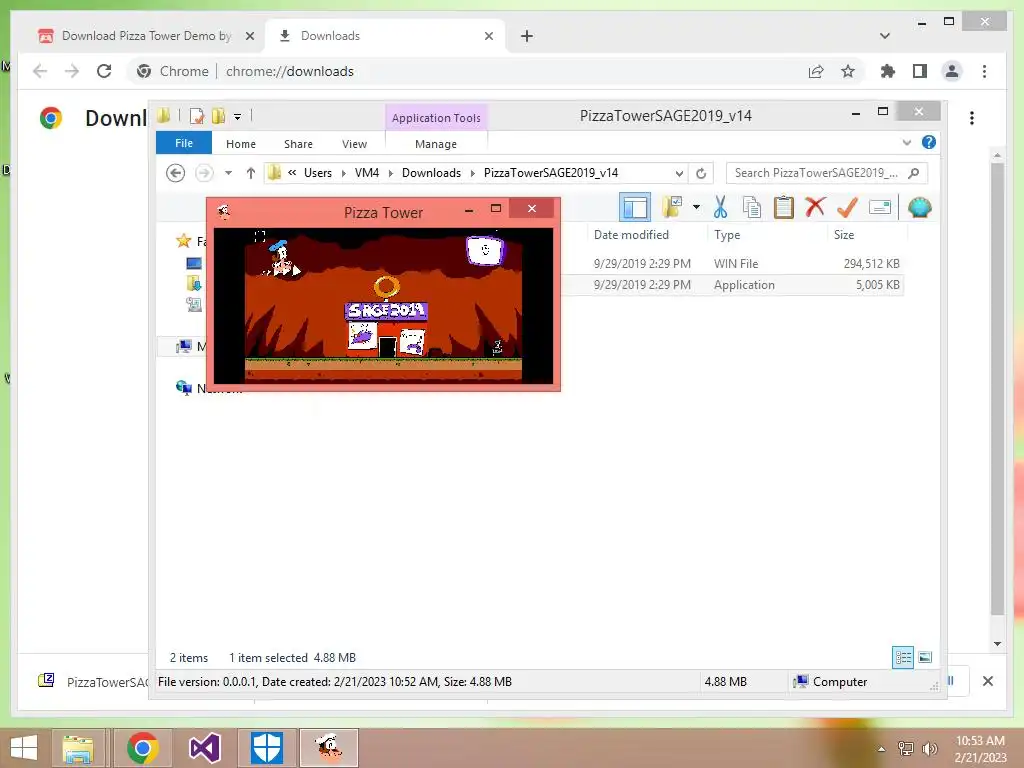
Task: Select the Application row, 5,005 KB
Action: click(x=732, y=285)
